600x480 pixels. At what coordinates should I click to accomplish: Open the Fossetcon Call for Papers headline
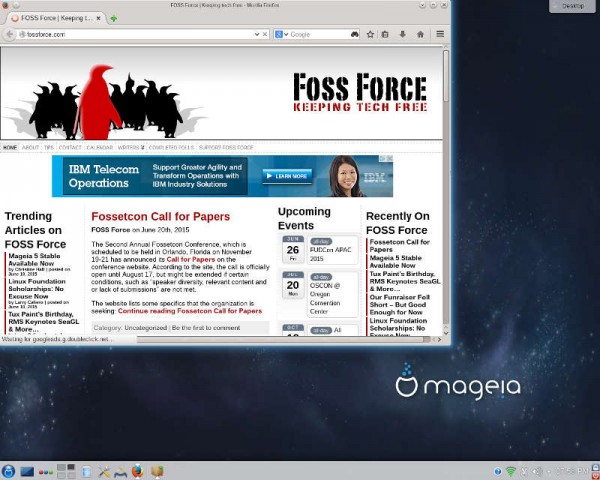[x=160, y=217]
